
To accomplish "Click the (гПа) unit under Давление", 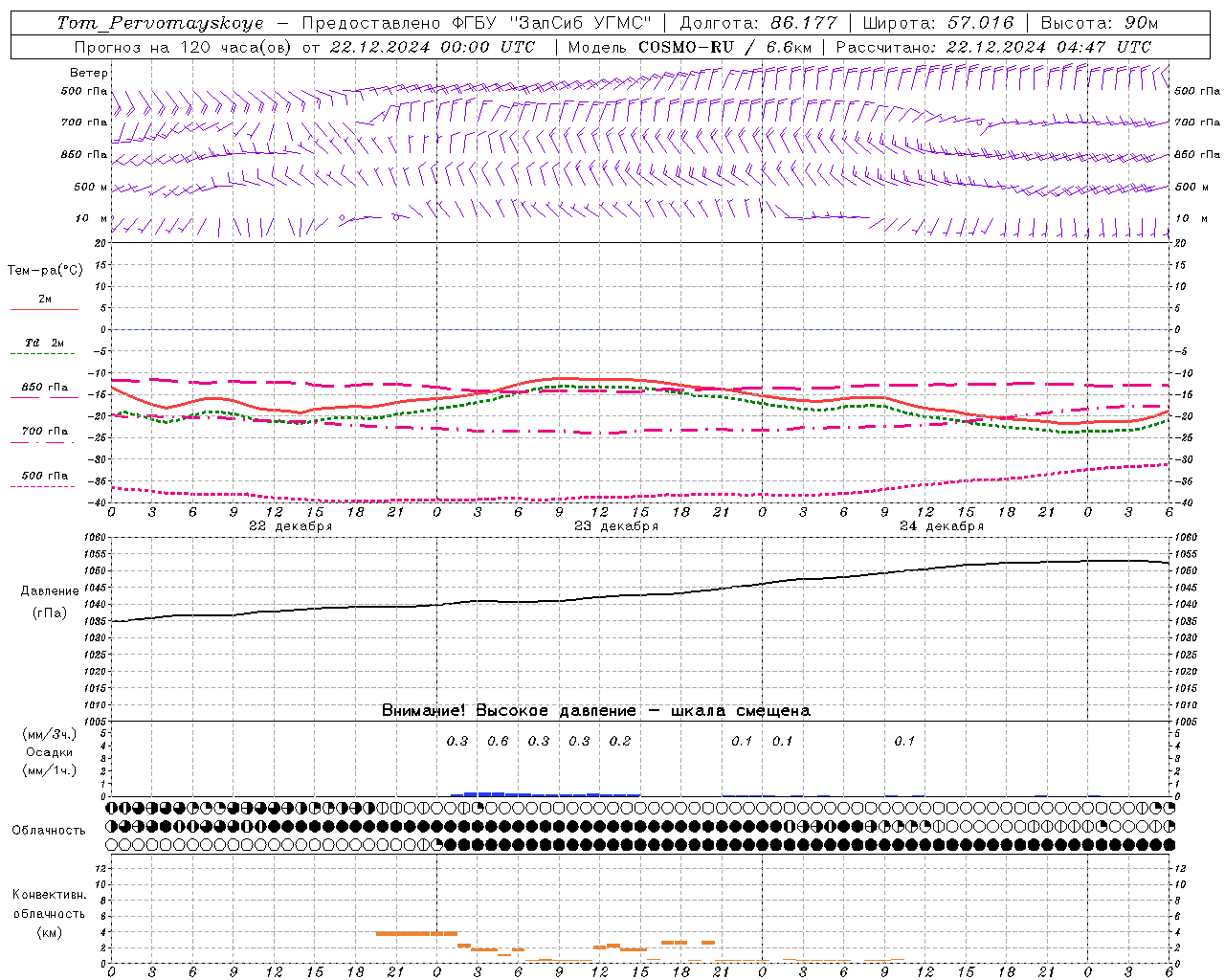I will tap(50, 613).
